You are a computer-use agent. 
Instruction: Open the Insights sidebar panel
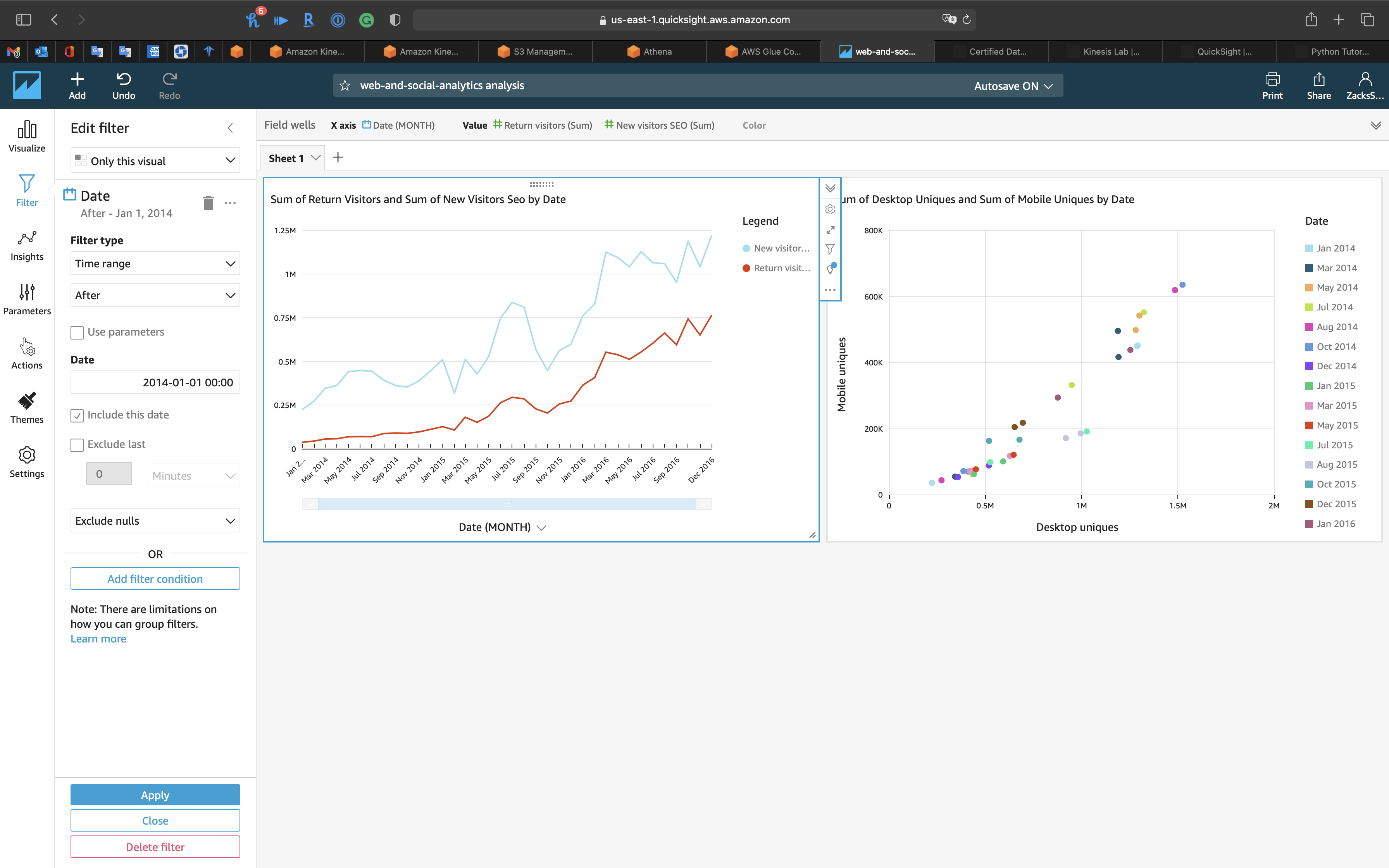tap(26, 246)
